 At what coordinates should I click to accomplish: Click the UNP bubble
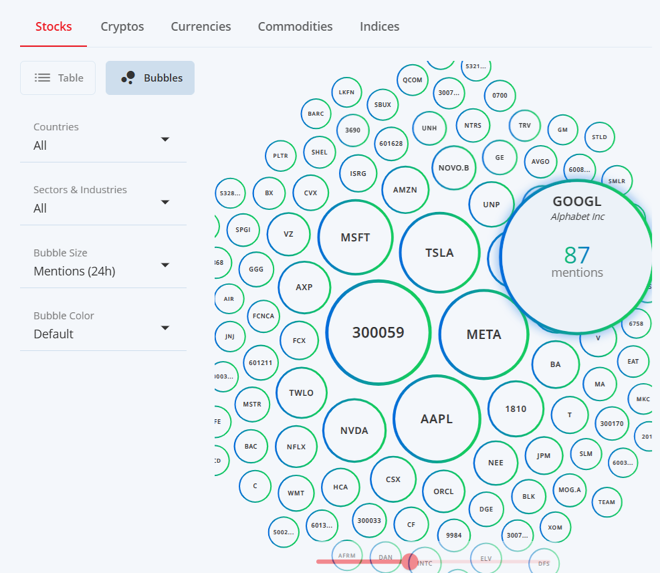491,205
